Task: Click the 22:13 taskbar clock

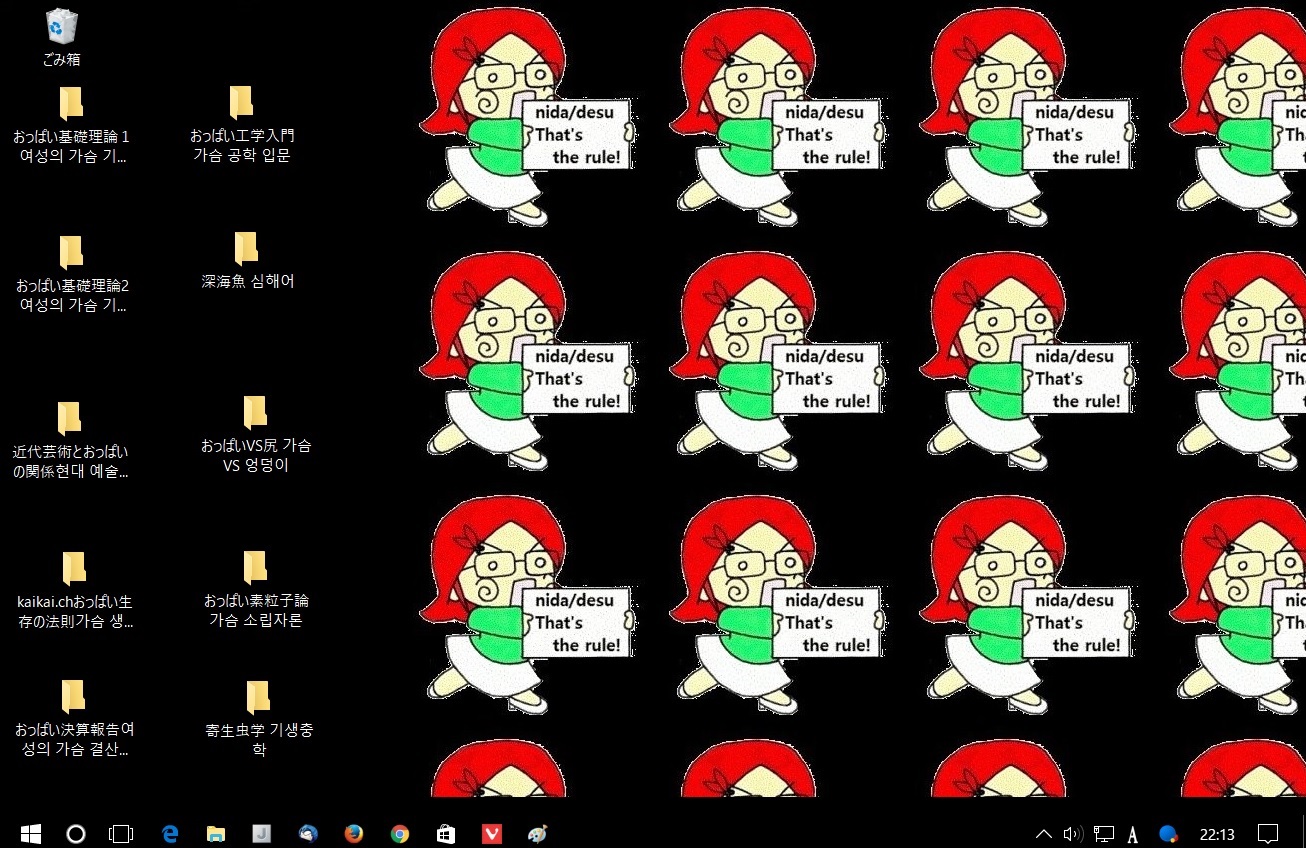Action: click(x=1217, y=833)
